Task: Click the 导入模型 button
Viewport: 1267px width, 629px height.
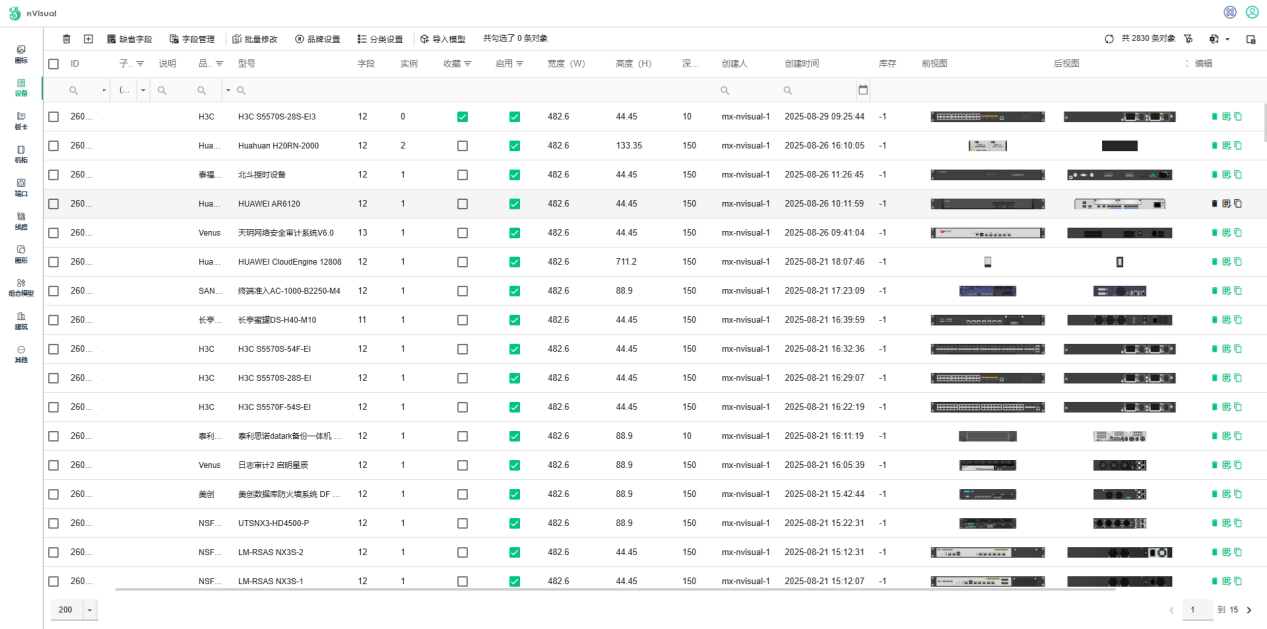Action: click(442, 39)
